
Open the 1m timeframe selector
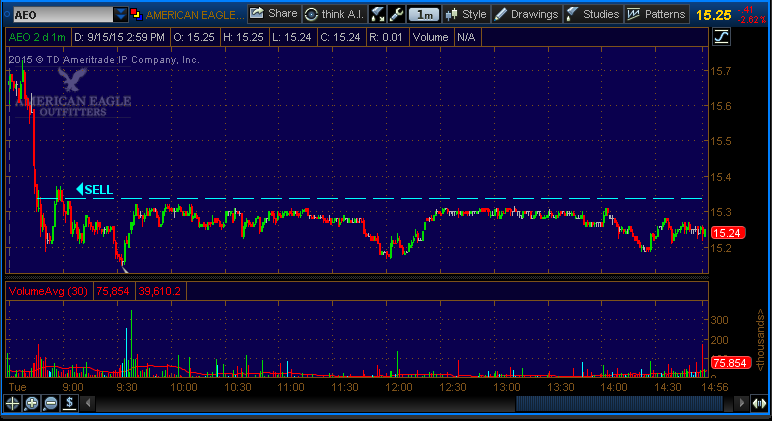point(424,14)
